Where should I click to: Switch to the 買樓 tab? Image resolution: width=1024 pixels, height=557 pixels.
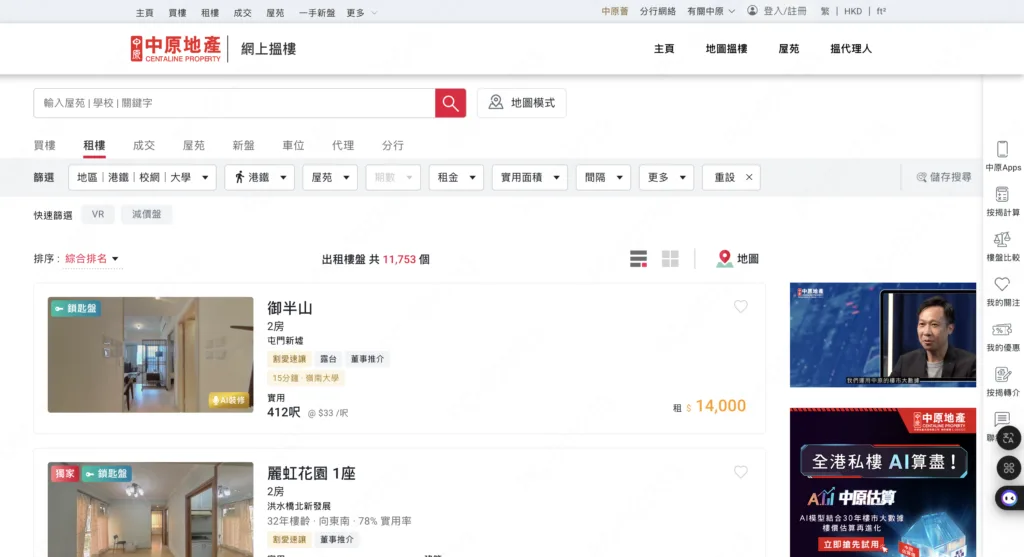click(x=44, y=146)
